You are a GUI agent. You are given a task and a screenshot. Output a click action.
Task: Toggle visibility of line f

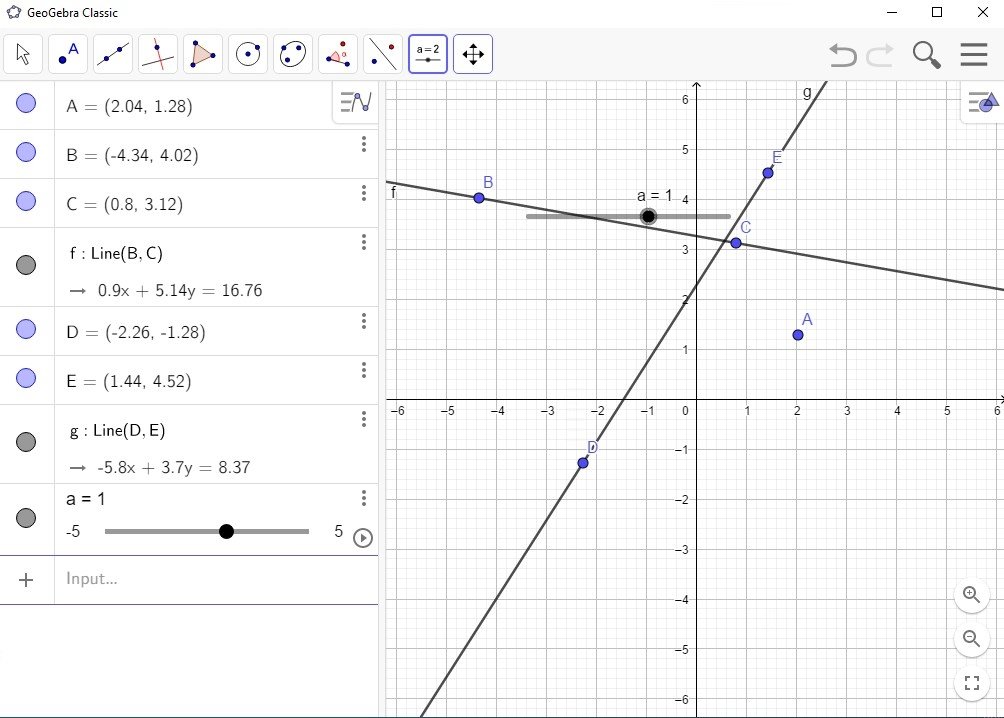coord(26,265)
